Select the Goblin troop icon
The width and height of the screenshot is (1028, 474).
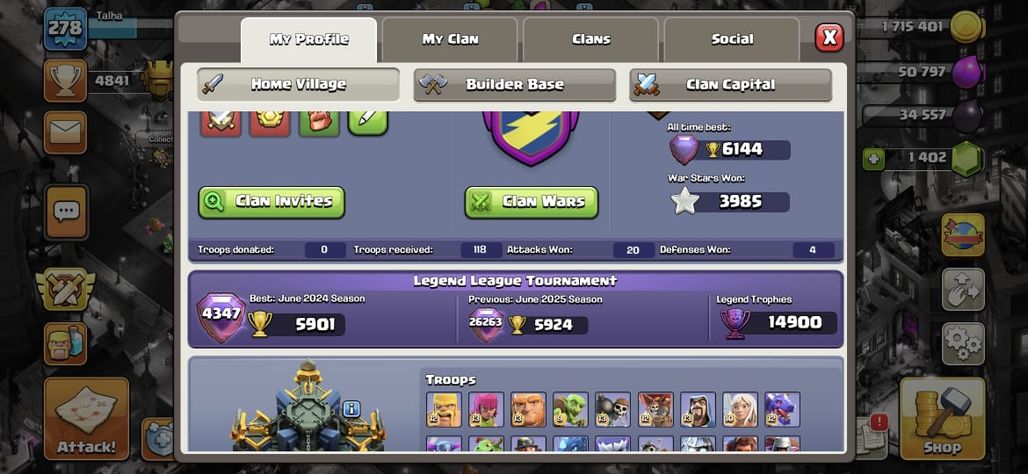coord(570,410)
